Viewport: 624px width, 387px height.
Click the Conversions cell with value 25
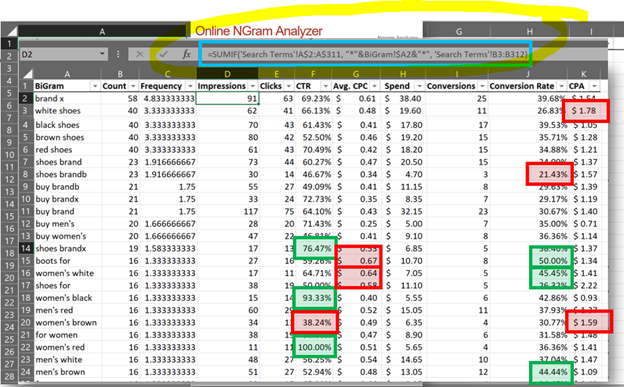click(456, 98)
